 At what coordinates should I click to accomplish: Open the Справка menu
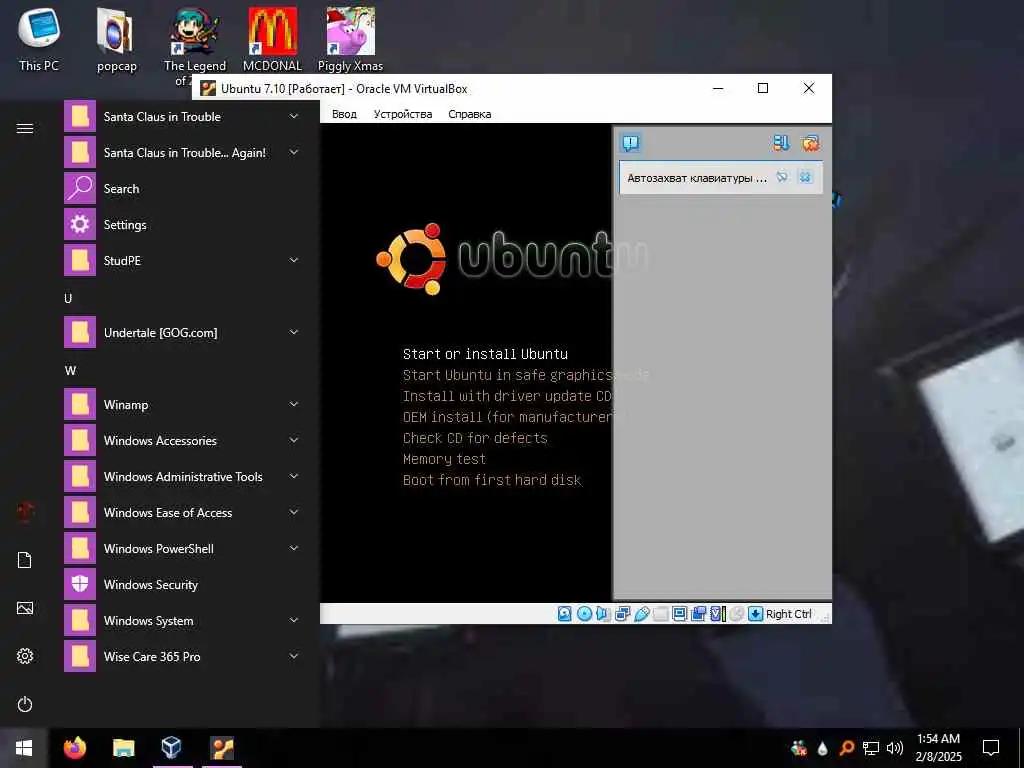coord(470,114)
